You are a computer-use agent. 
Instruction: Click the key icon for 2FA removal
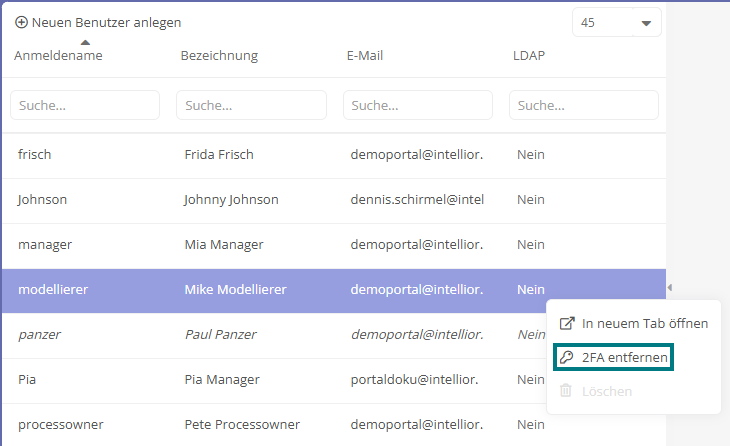tap(566, 357)
